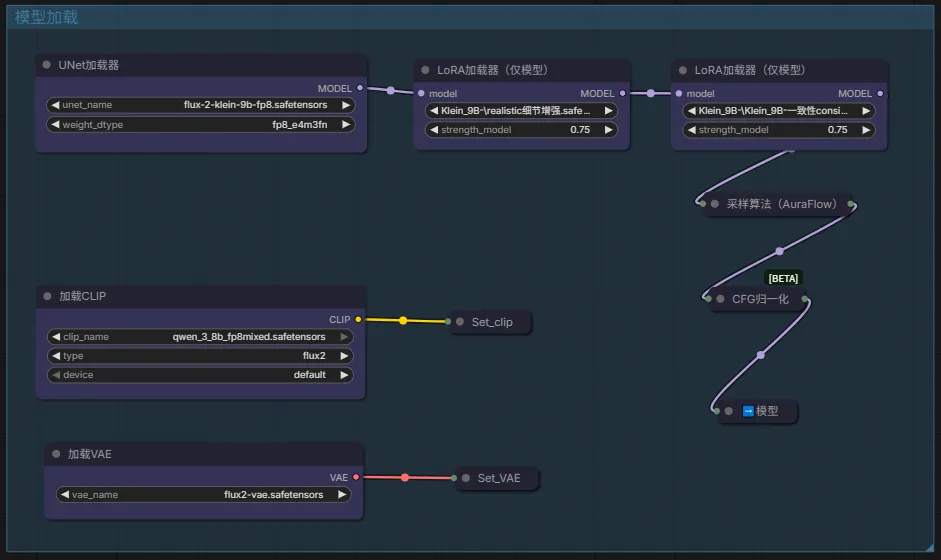Viewport: 941px width, 560px height.
Task: Open unet_name flux-2-klein-9b-fp8 selector
Action: [200, 105]
